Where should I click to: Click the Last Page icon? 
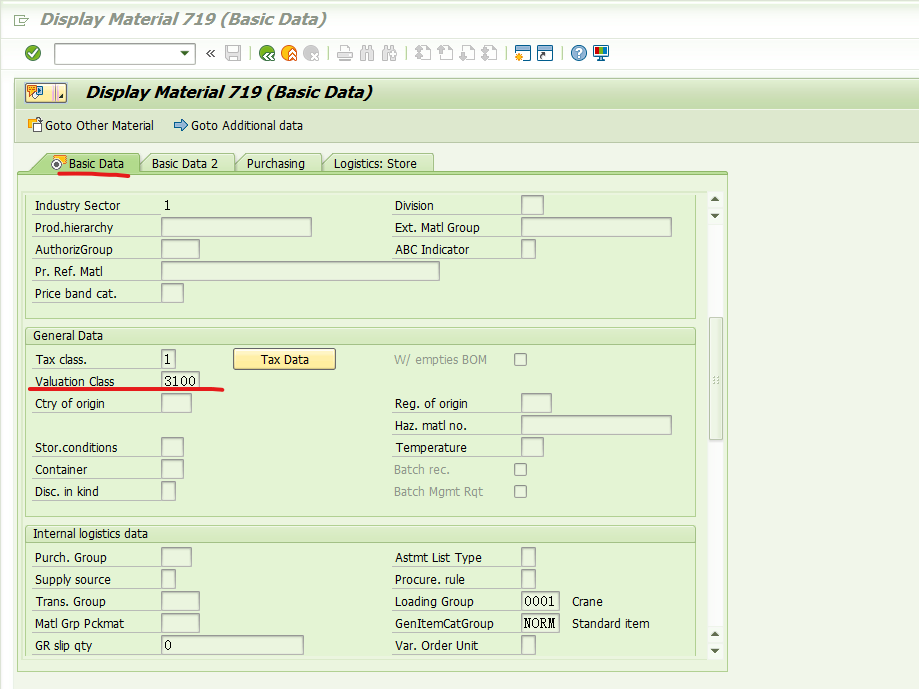tap(489, 53)
